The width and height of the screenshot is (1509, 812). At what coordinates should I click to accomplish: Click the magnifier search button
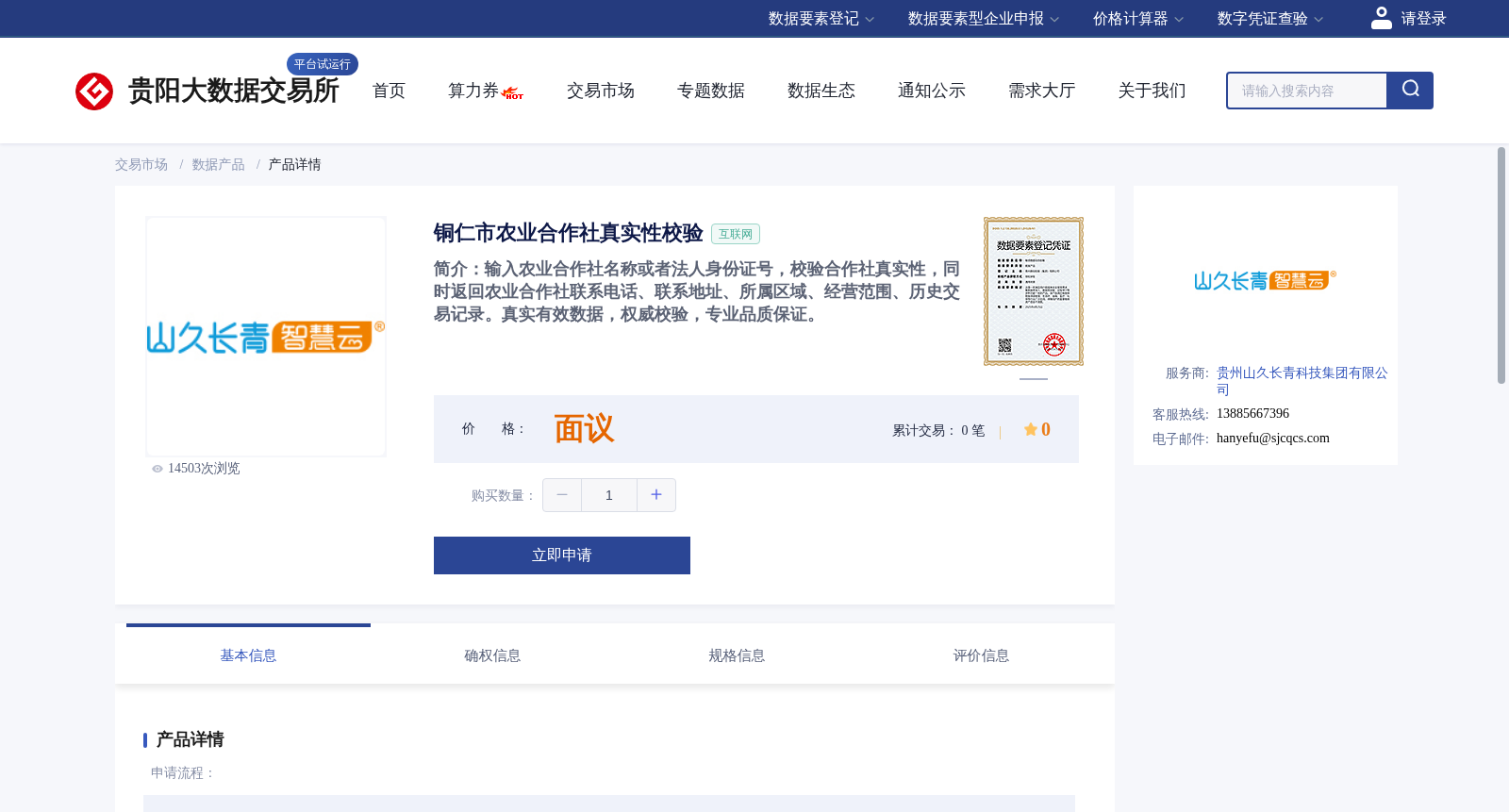coord(1410,91)
